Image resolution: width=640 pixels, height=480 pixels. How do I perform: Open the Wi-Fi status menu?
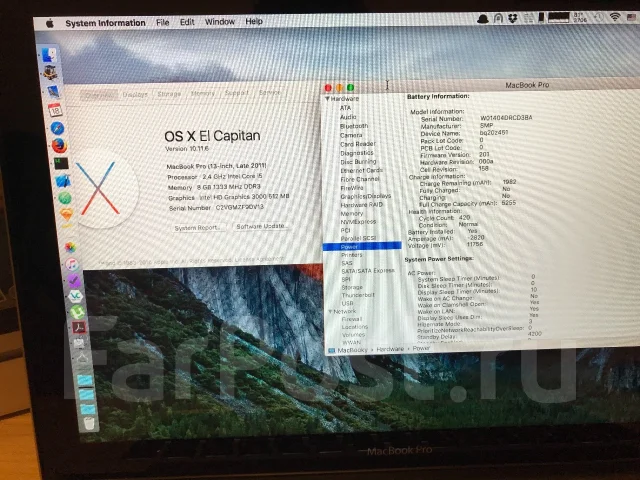pyautogui.click(x=615, y=17)
